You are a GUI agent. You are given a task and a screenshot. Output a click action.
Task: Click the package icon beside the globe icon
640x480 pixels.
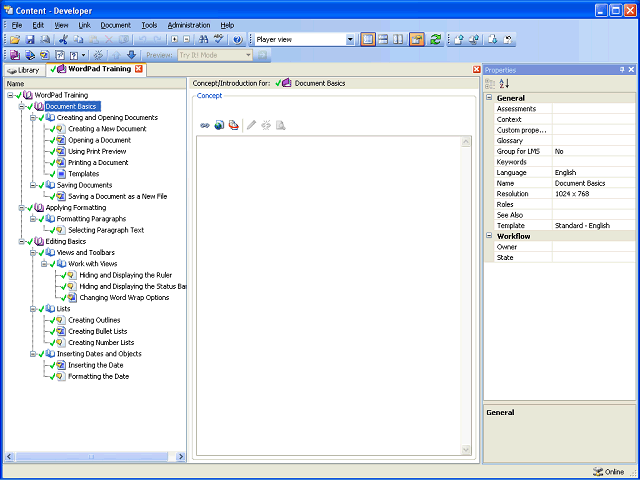tap(233, 125)
